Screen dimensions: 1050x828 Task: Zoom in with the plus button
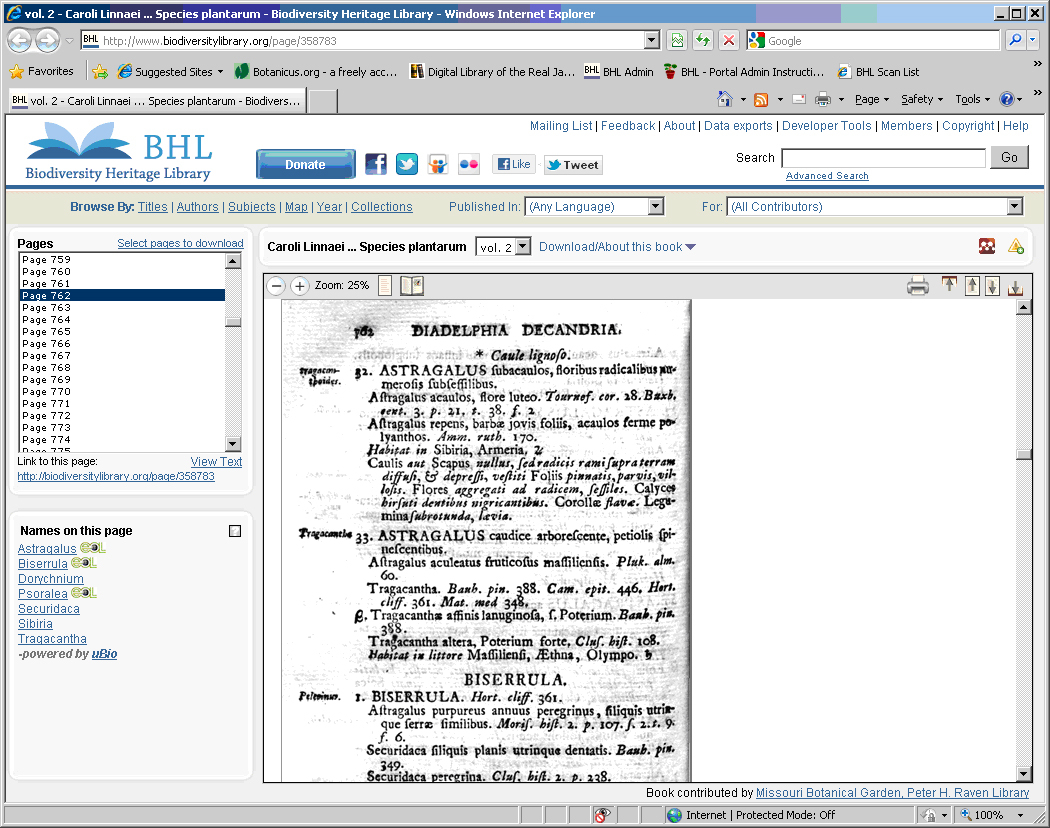(x=299, y=286)
